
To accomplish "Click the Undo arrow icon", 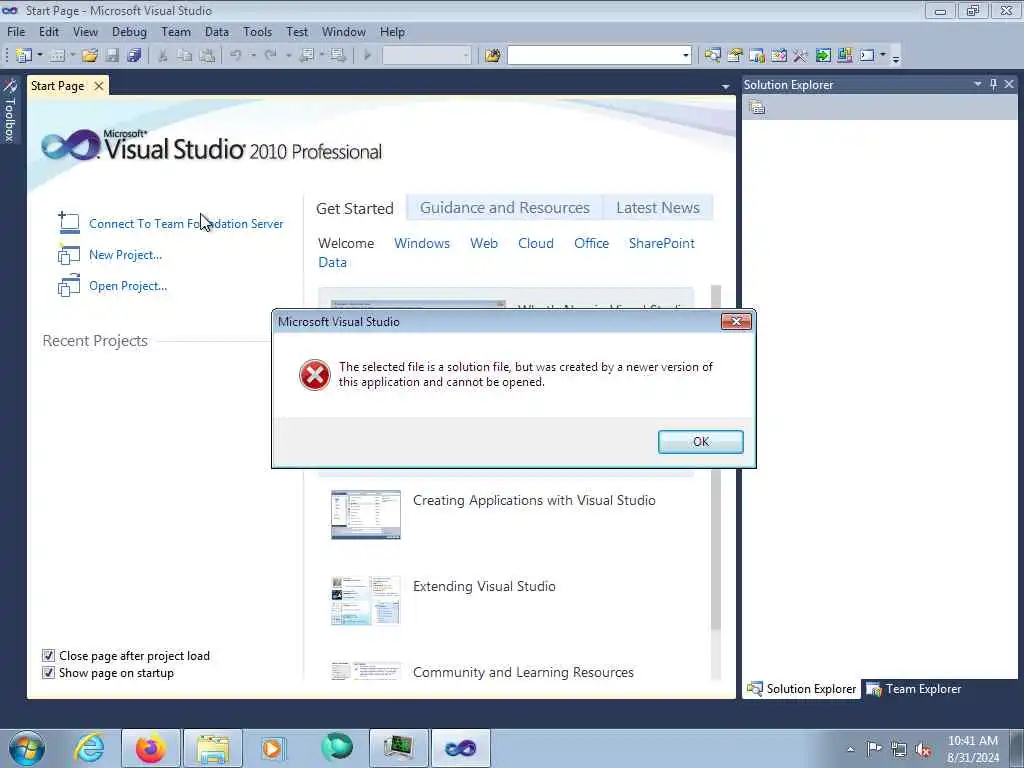I will click(236, 56).
